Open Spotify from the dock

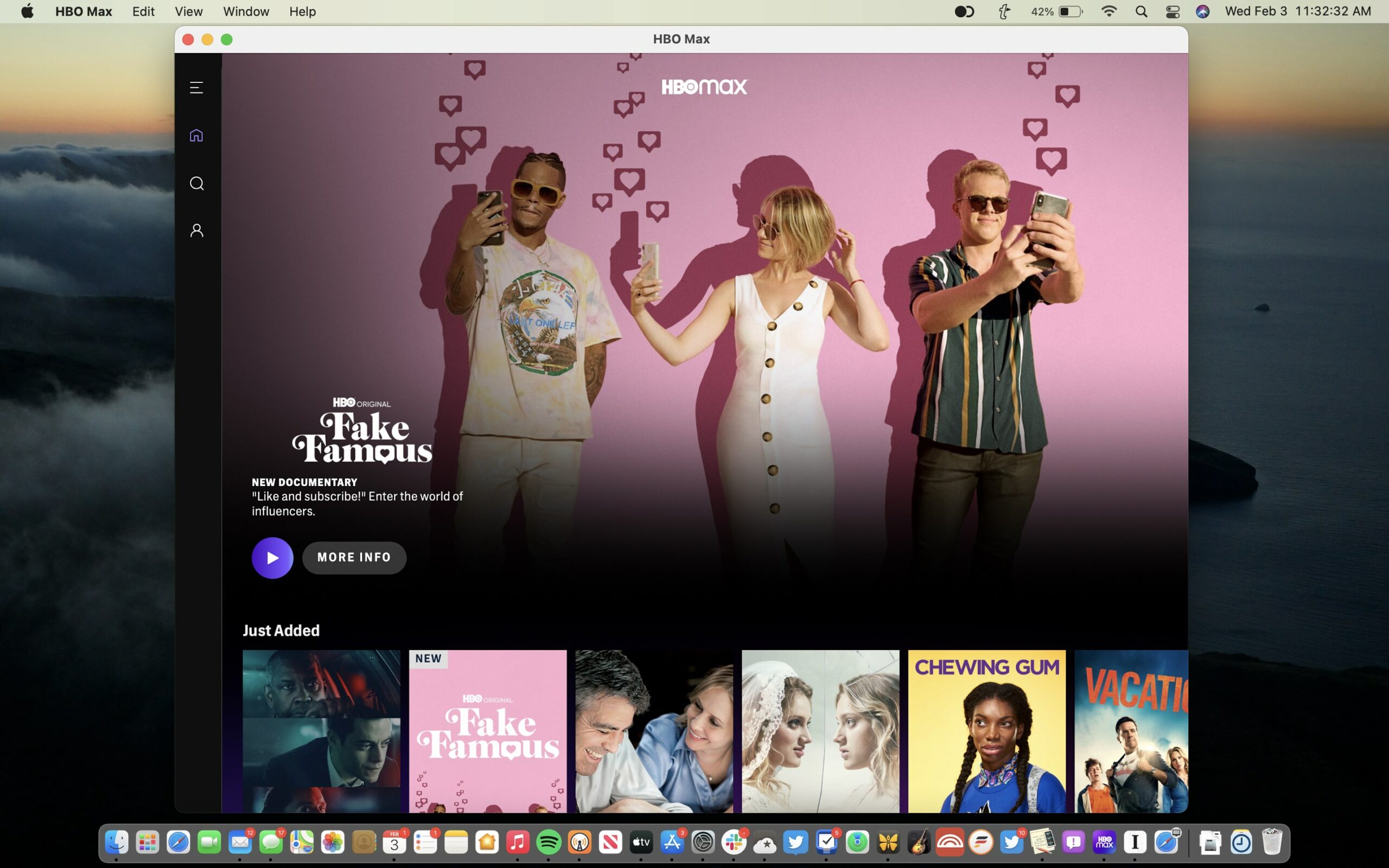549,842
